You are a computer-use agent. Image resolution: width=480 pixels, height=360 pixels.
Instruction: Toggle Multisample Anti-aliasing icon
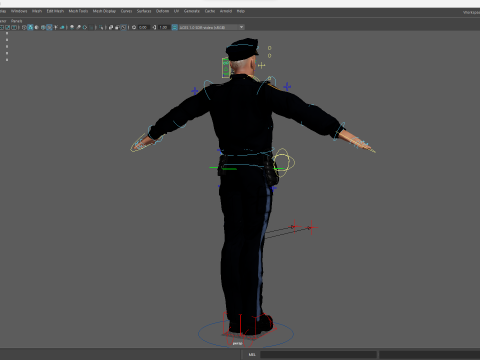[85, 27]
